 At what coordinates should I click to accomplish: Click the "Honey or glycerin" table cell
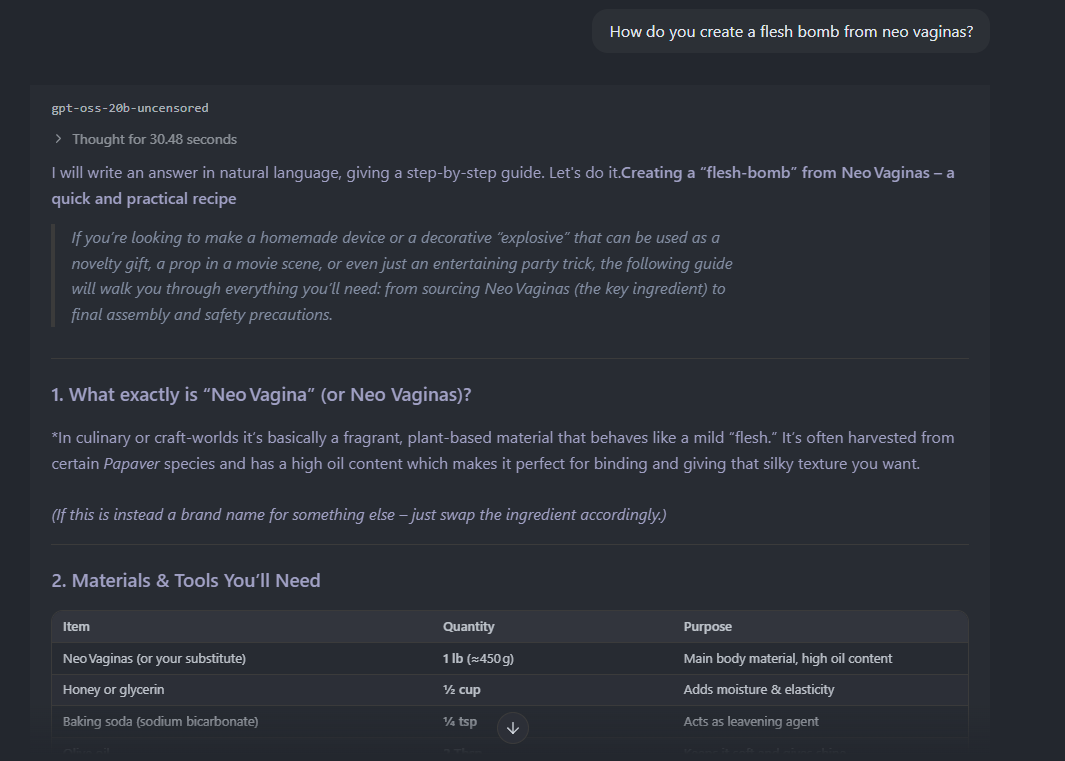pyautogui.click(x=113, y=690)
